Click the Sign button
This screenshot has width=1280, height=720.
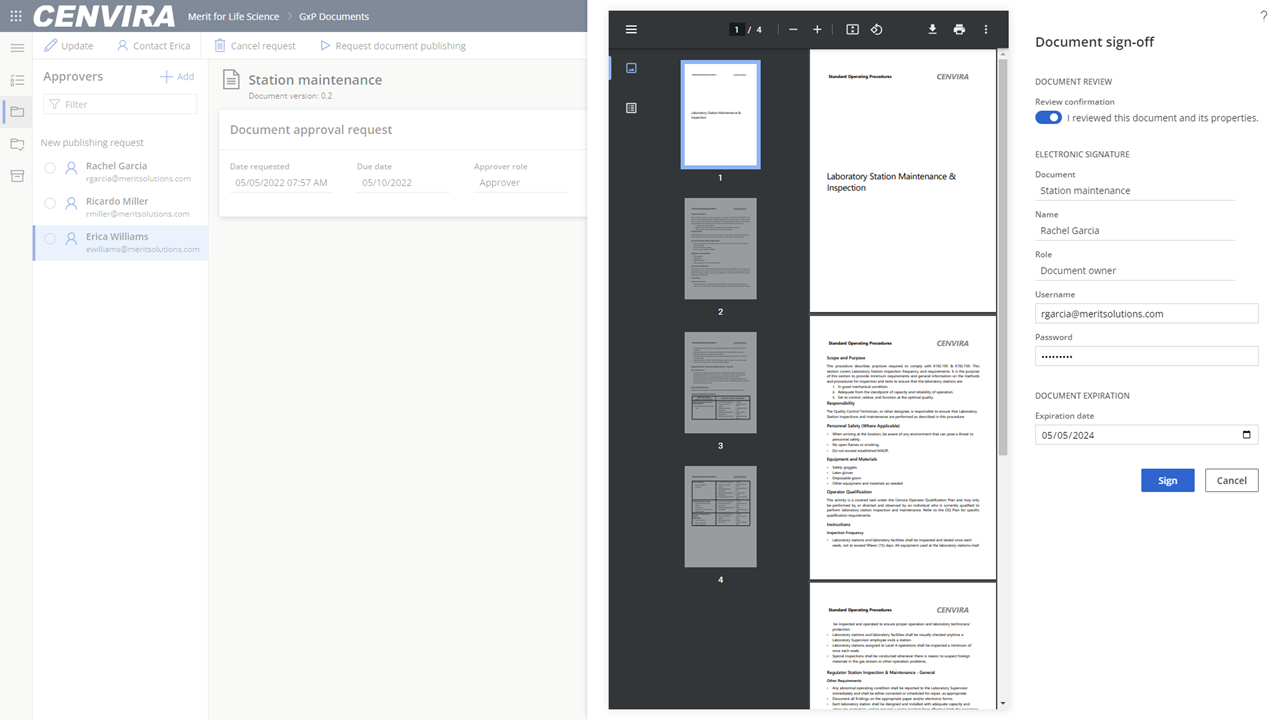point(1167,480)
